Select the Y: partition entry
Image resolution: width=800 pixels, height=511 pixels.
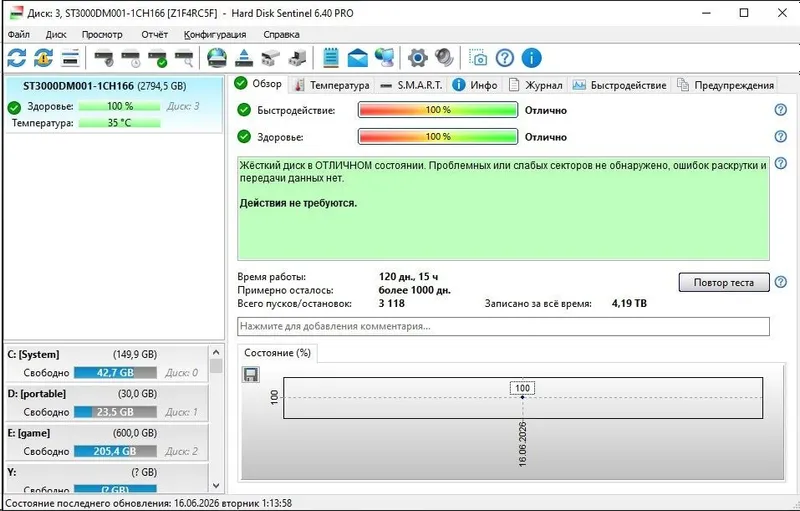(x=107, y=478)
